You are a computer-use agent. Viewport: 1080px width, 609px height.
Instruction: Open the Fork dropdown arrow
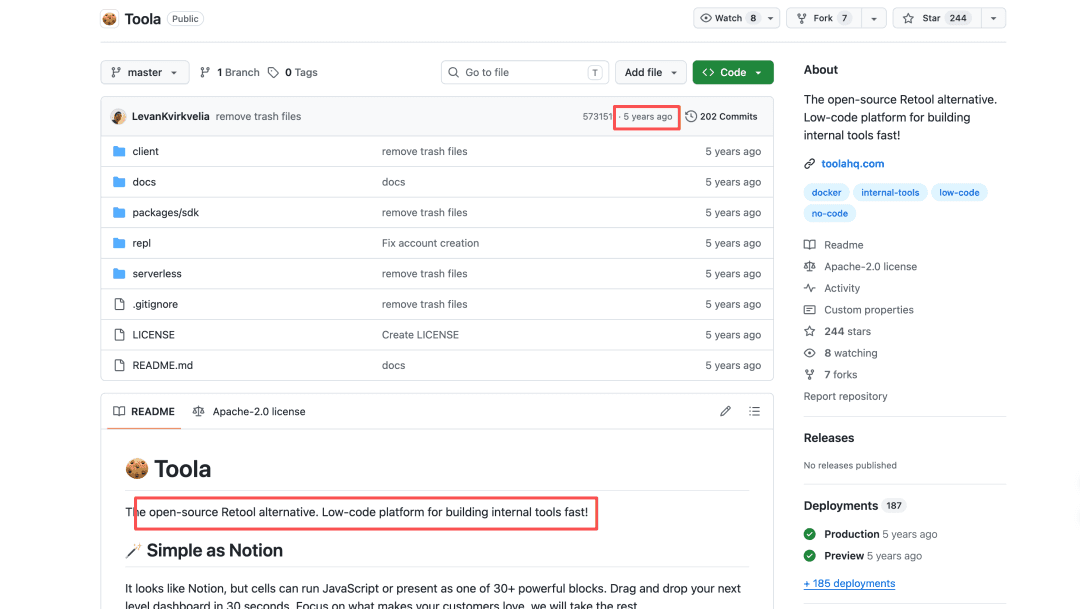pos(873,19)
